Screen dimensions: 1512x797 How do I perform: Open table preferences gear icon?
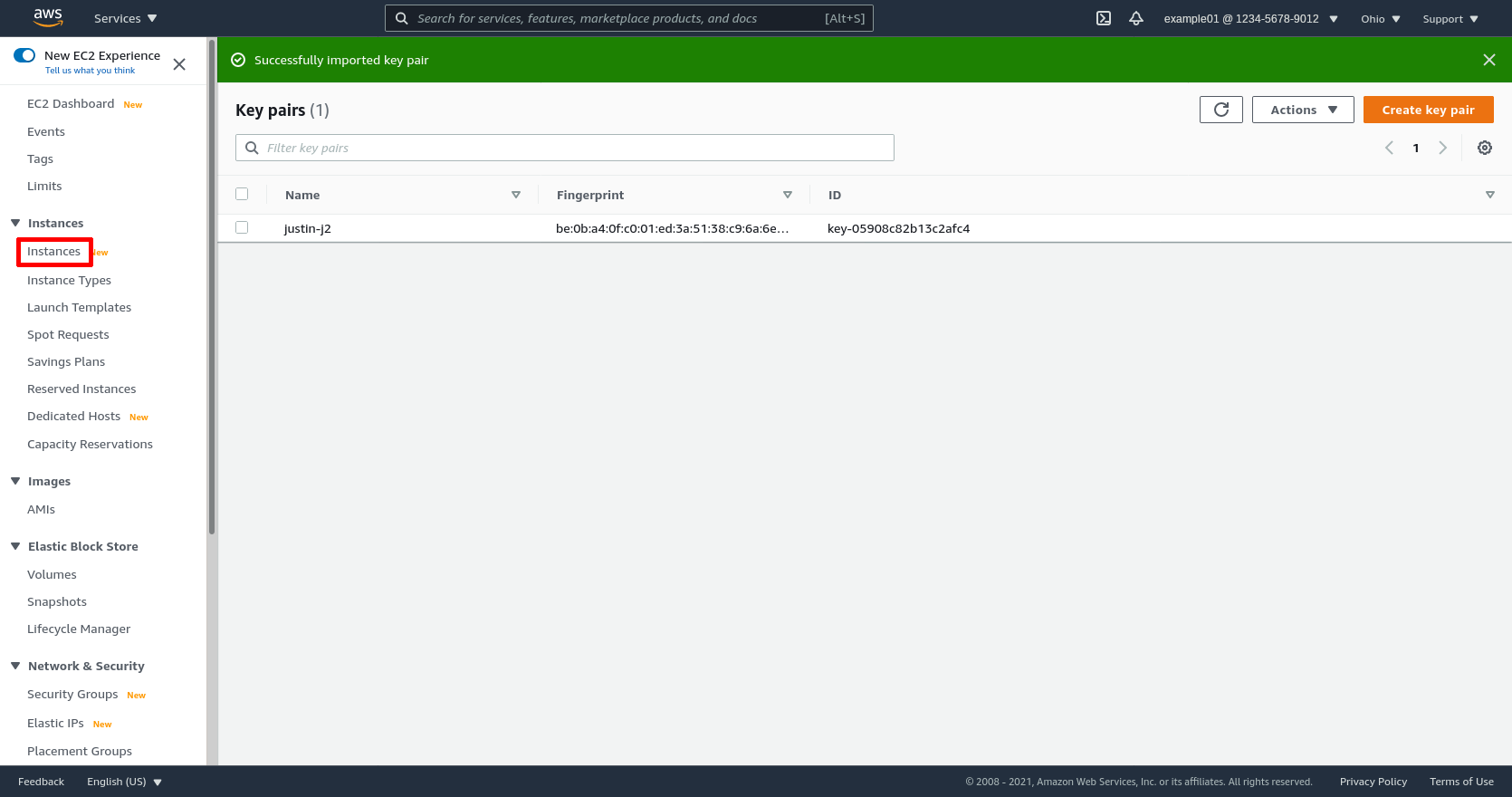(1485, 148)
